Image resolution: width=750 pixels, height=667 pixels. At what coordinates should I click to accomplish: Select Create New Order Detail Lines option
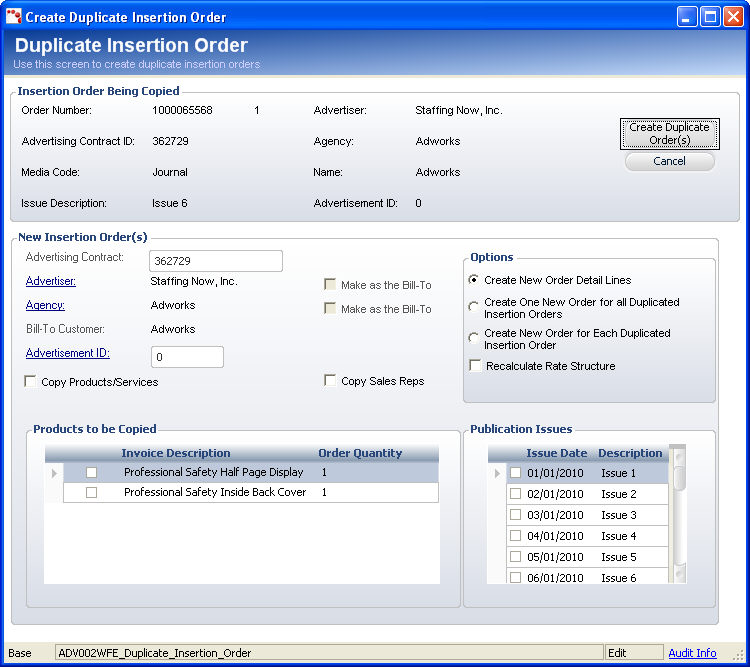(x=474, y=280)
